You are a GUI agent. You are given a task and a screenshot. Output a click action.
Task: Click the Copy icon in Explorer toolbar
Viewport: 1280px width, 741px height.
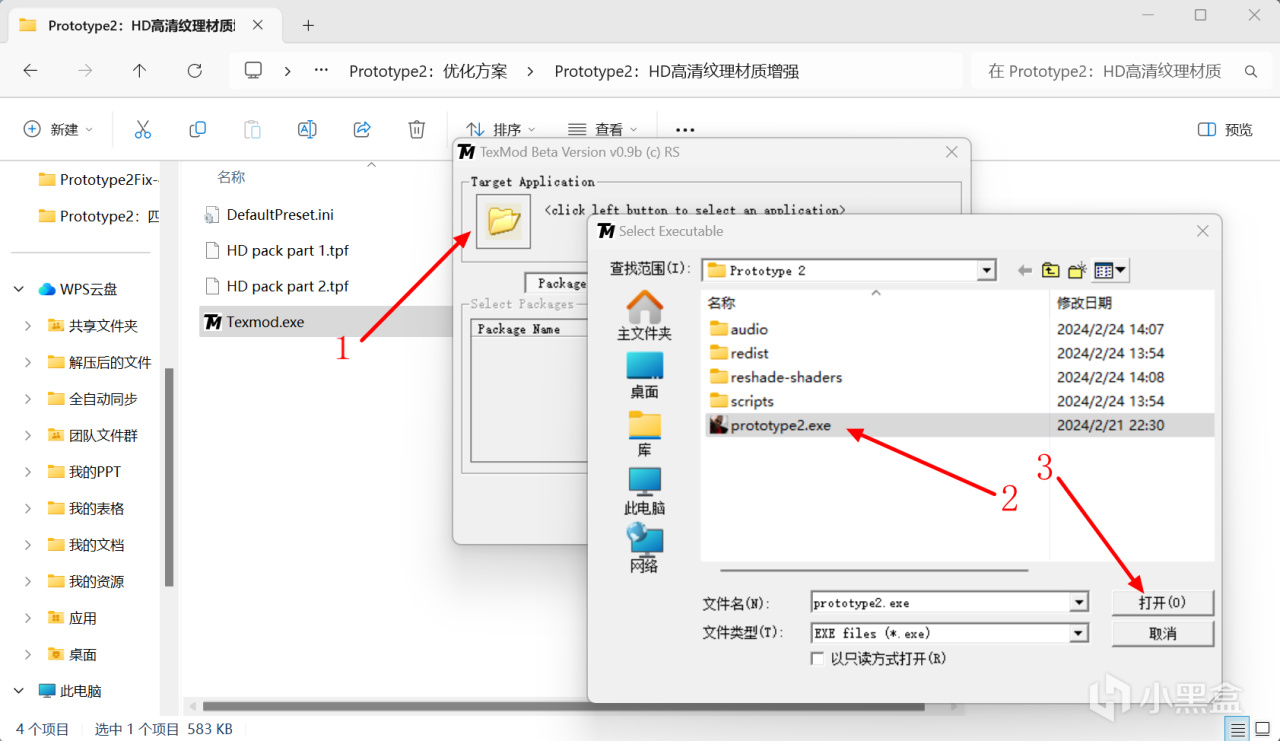coord(197,129)
